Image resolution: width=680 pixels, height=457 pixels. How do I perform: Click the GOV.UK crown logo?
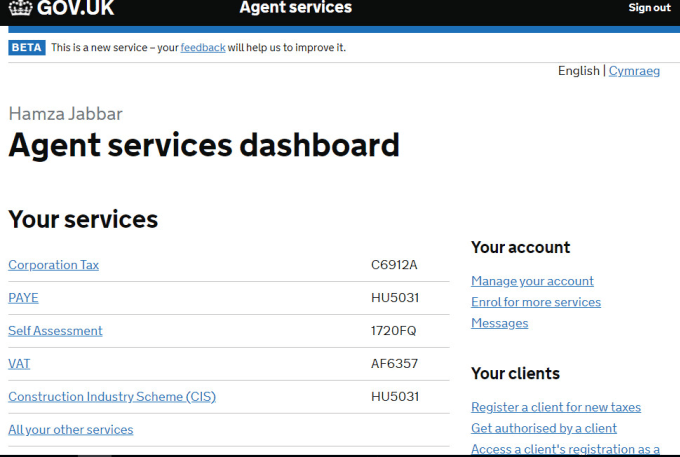(19, 9)
